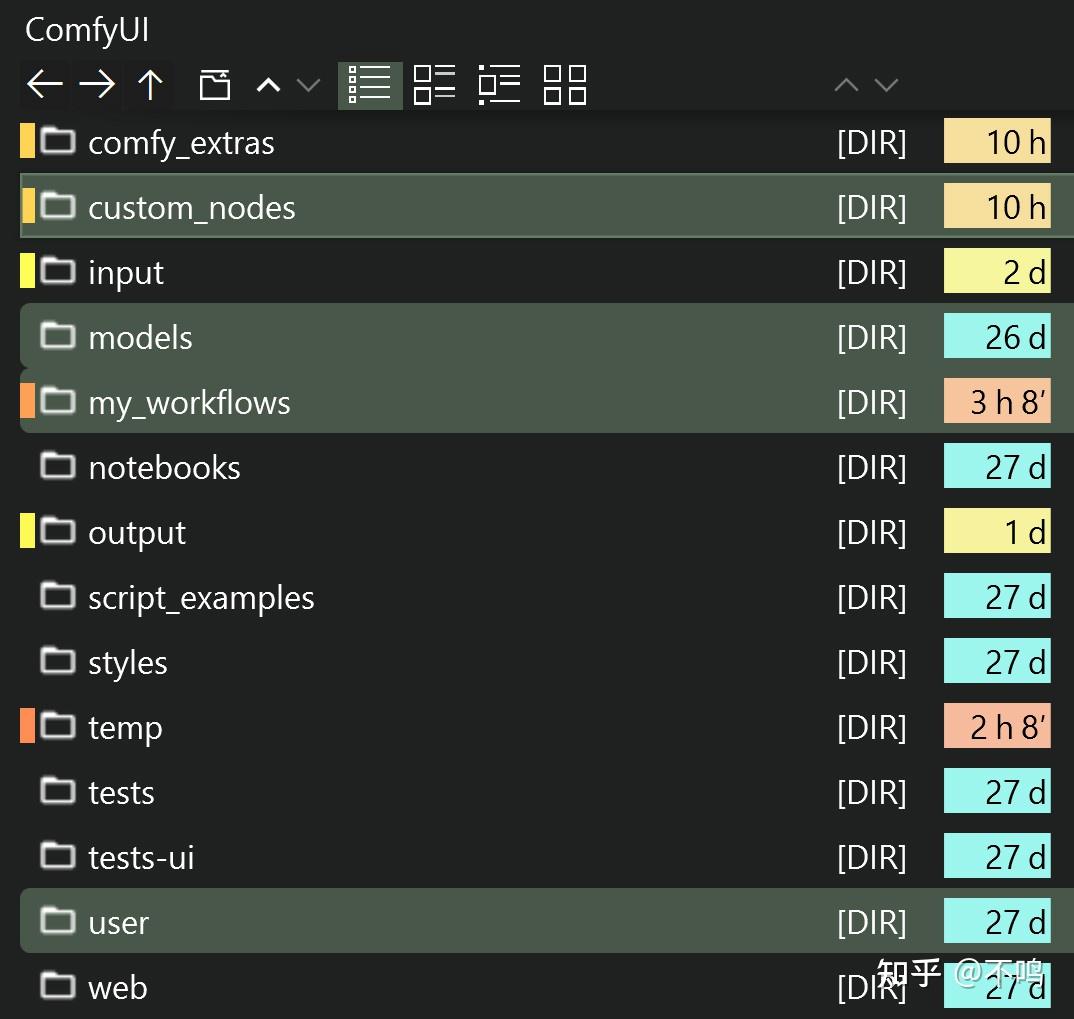Image resolution: width=1074 pixels, height=1019 pixels.
Task: Click the gray up chevron above date column
Action: pyautogui.click(x=846, y=85)
